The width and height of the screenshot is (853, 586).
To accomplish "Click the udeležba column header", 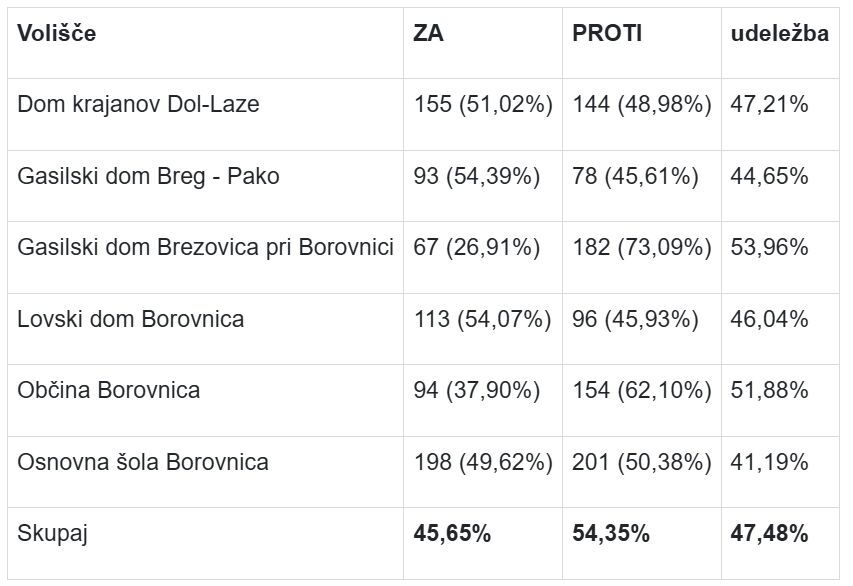I will coord(780,33).
